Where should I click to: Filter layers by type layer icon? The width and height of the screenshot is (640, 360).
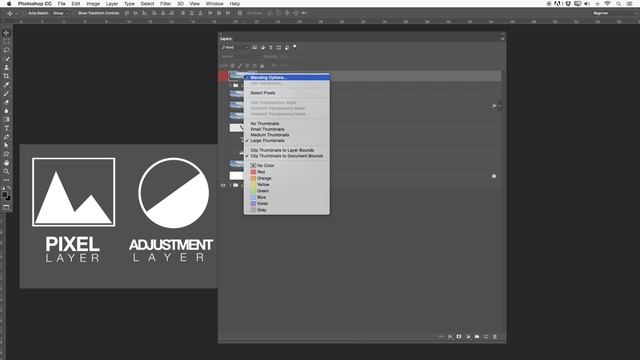271,47
